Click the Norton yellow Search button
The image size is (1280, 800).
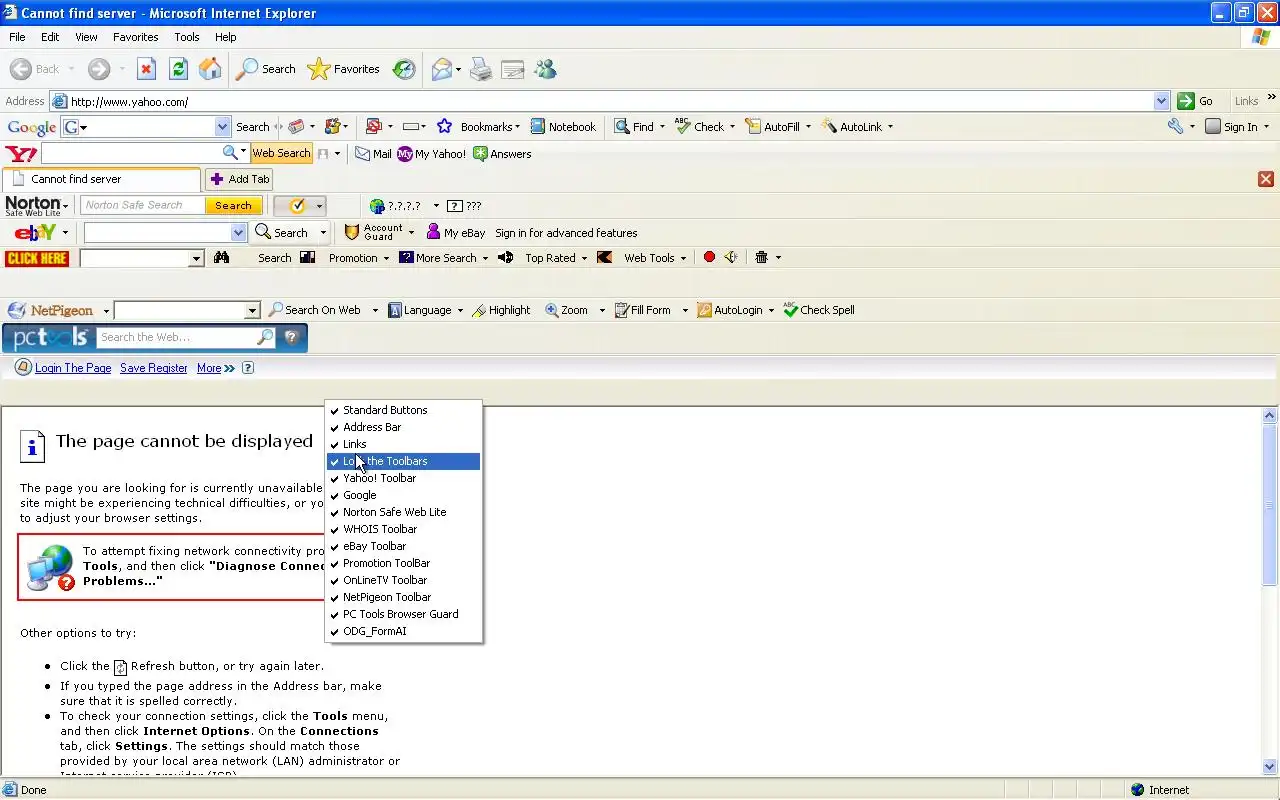233,205
